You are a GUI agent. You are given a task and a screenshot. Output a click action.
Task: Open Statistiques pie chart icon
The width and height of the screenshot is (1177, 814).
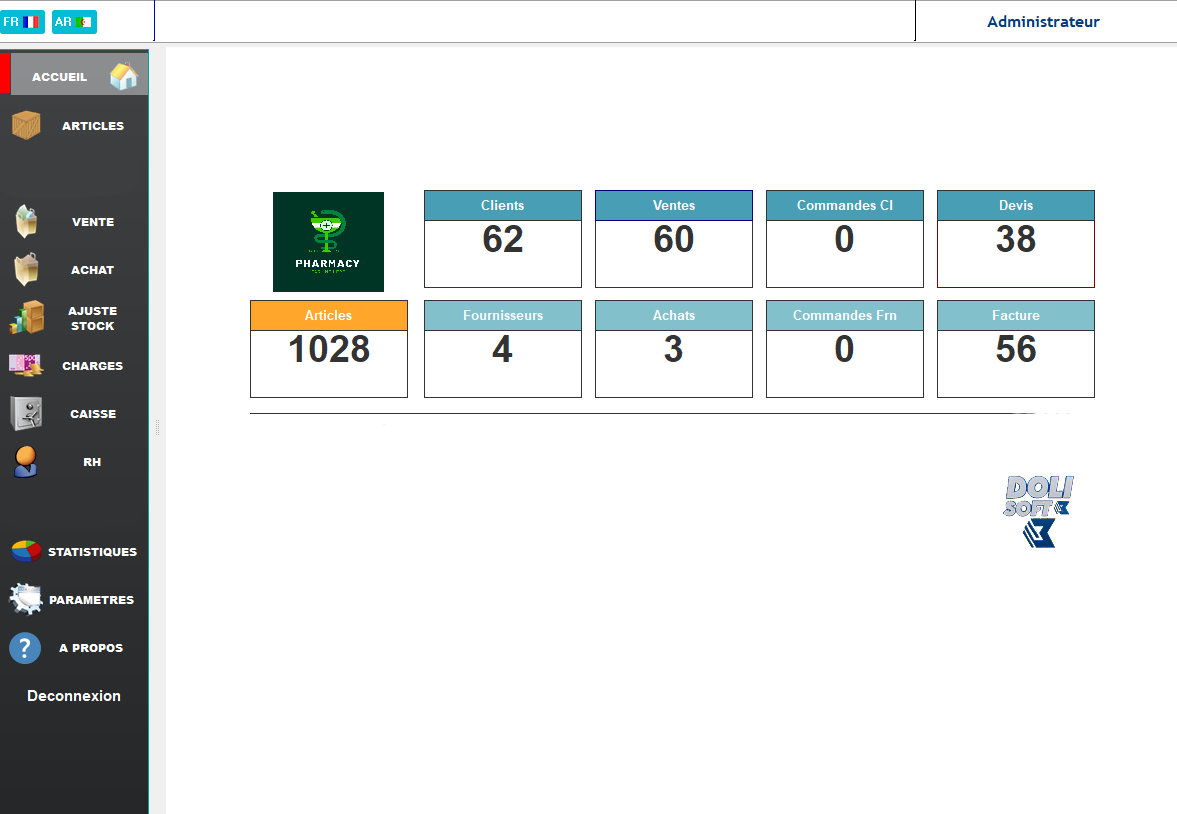point(26,551)
